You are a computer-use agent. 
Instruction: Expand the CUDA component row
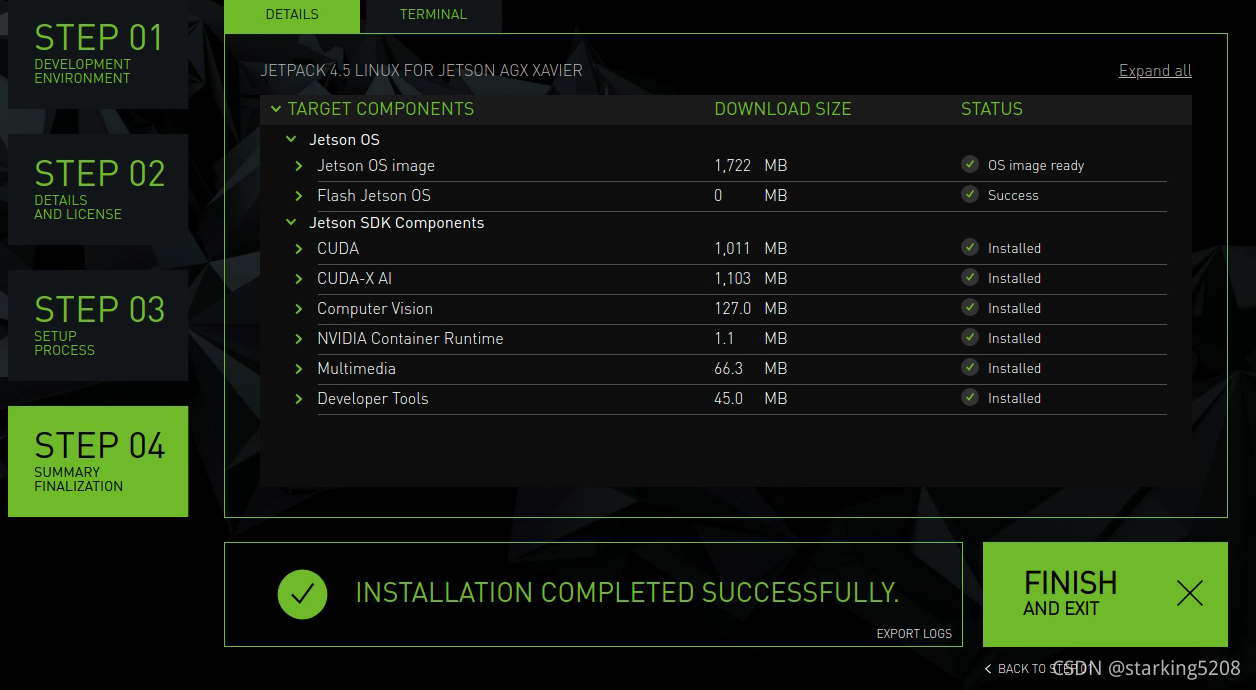point(299,249)
